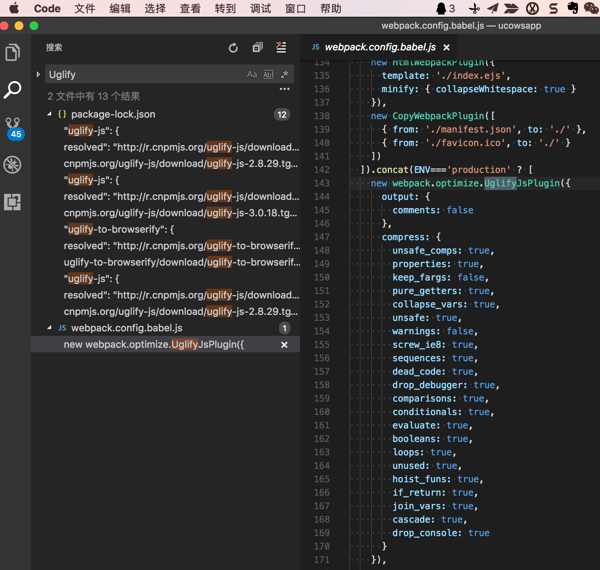Viewport: 600px width, 570px height.
Task: Refresh the search results
Action: [x=233, y=48]
